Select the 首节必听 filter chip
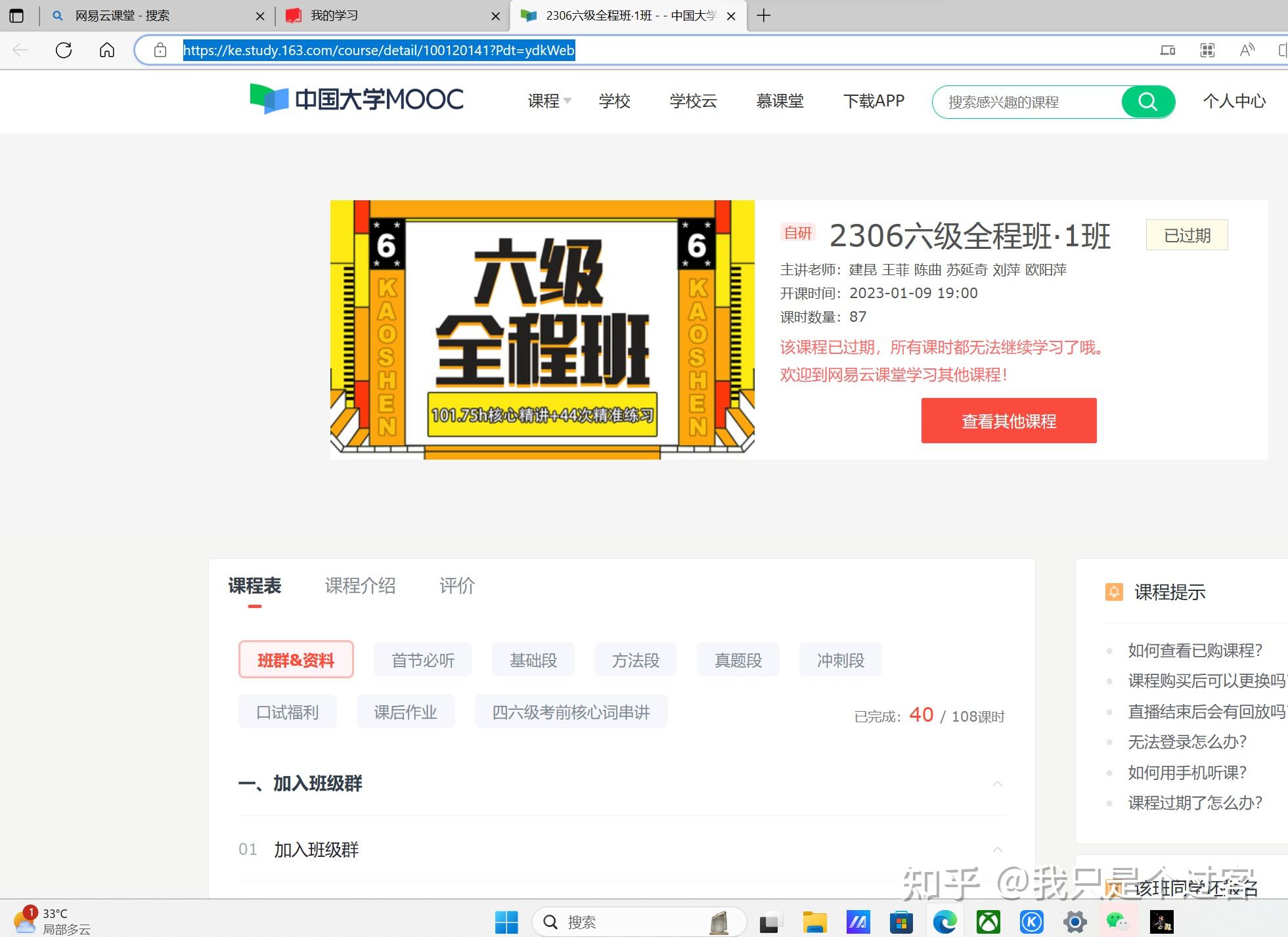 click(x=422, y=660)
